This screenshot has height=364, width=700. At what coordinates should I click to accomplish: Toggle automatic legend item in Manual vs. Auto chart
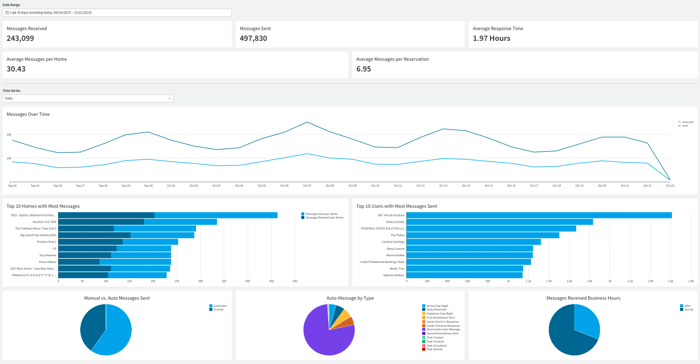218,306
